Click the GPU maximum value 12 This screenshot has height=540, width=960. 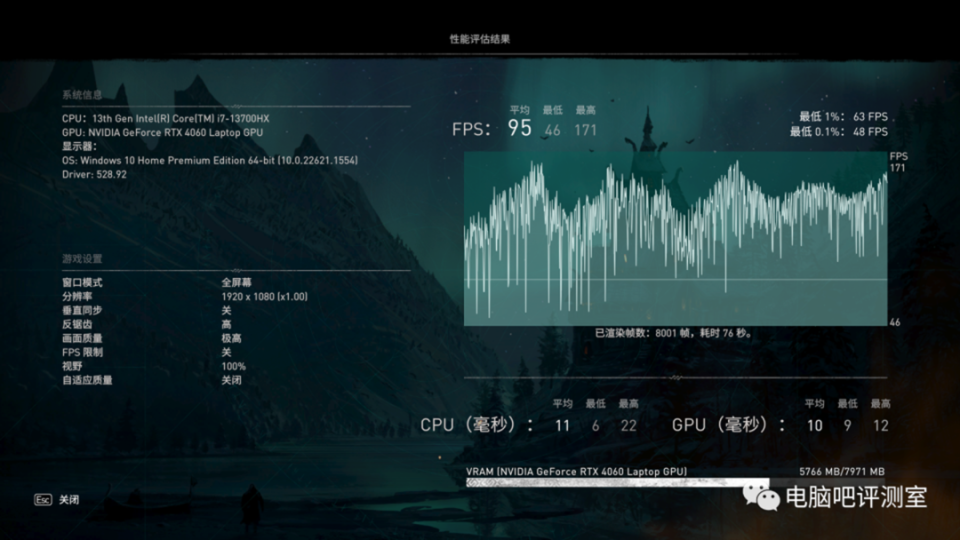pos(880,426)
